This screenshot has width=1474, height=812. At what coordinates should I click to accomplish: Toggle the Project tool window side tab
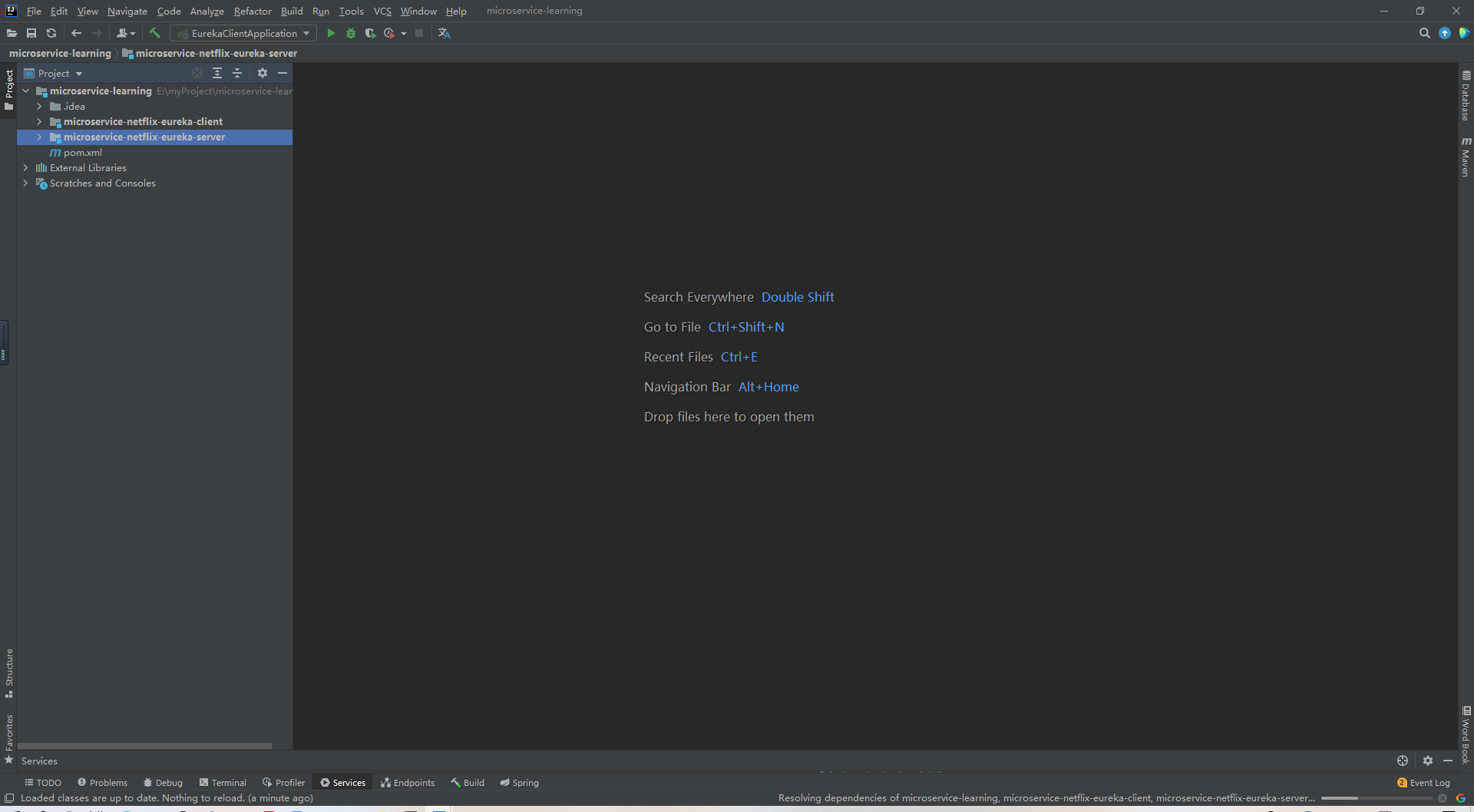(8, 90)
